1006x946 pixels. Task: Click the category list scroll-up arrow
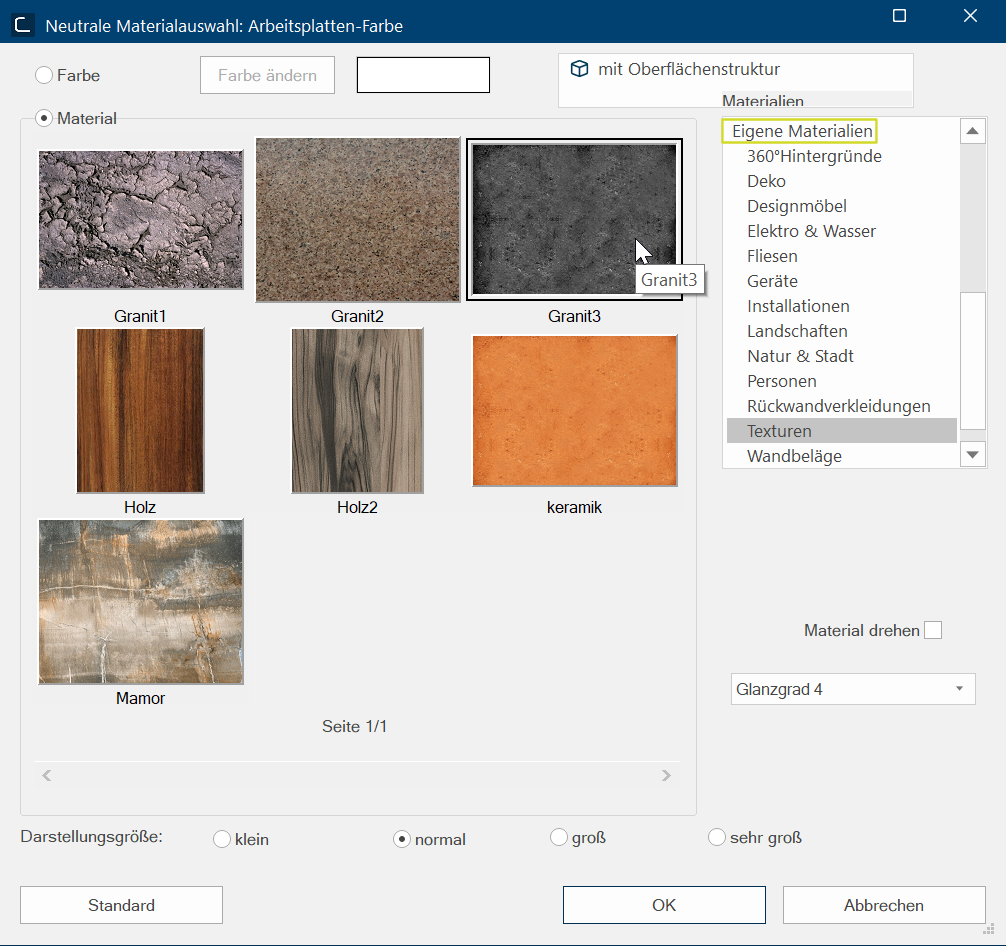[973, 131]
